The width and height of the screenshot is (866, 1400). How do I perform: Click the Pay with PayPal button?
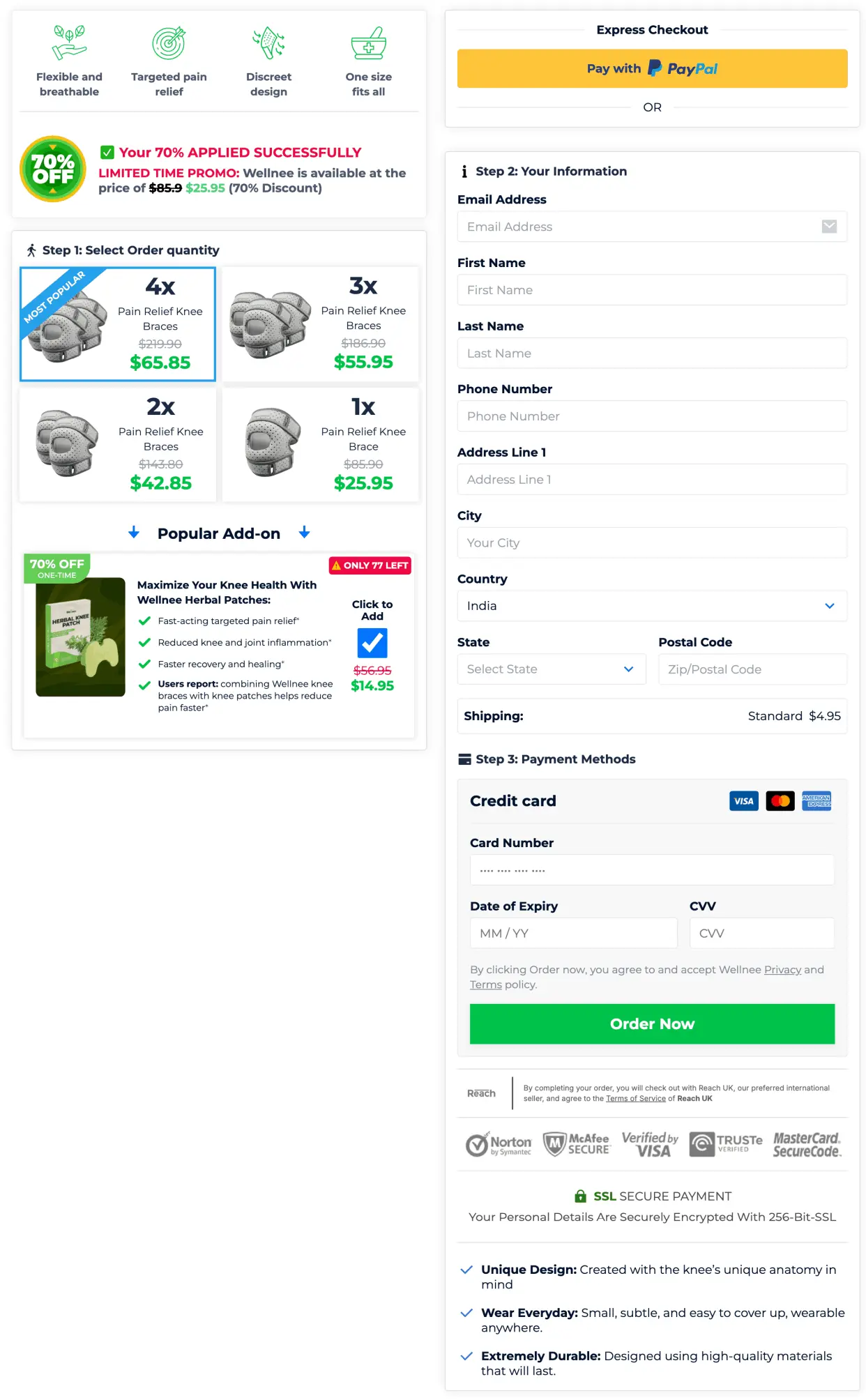coord(652,68)
